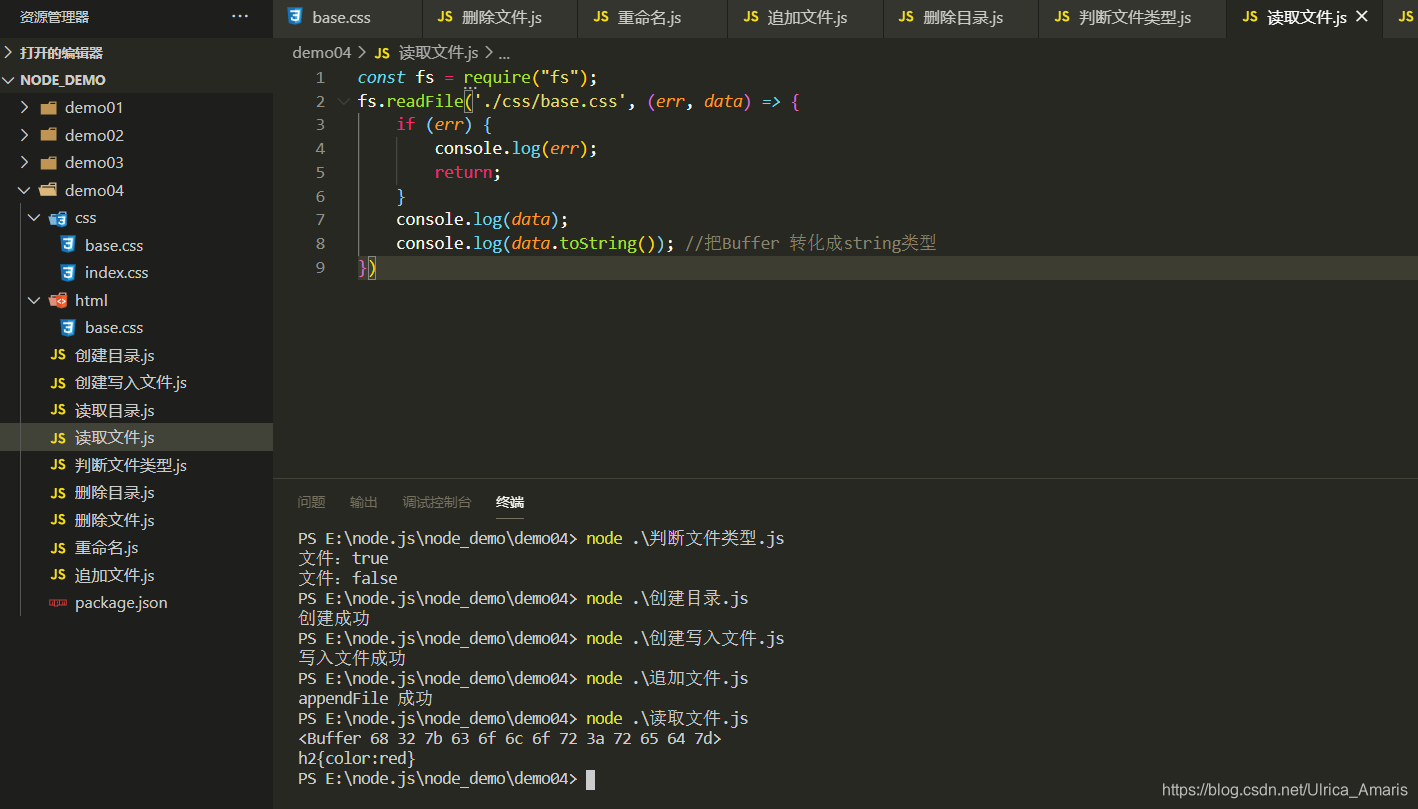
Task: Expand the demo01 folder chevron
Action: [25, 107]
